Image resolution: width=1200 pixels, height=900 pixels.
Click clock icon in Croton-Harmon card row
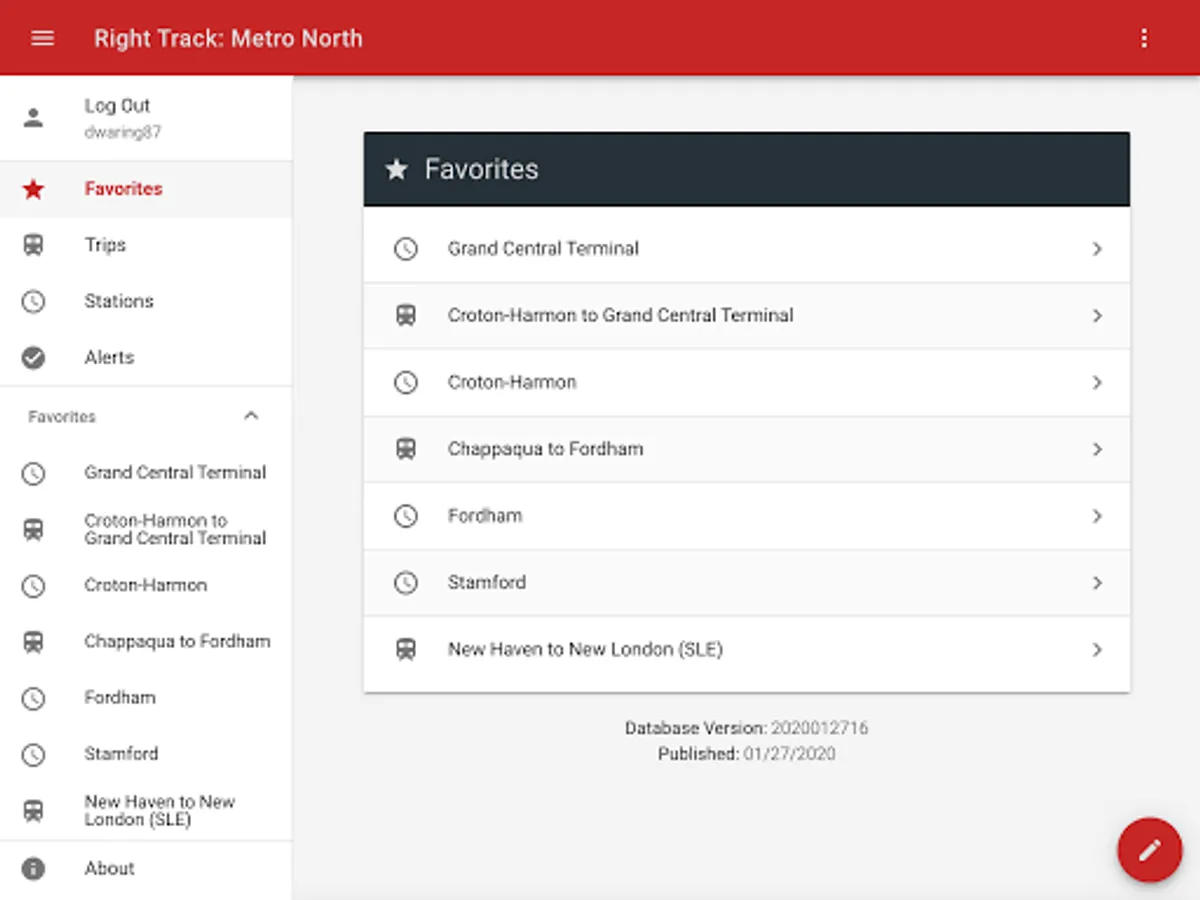pyautogui.click(x=405, y=382)
